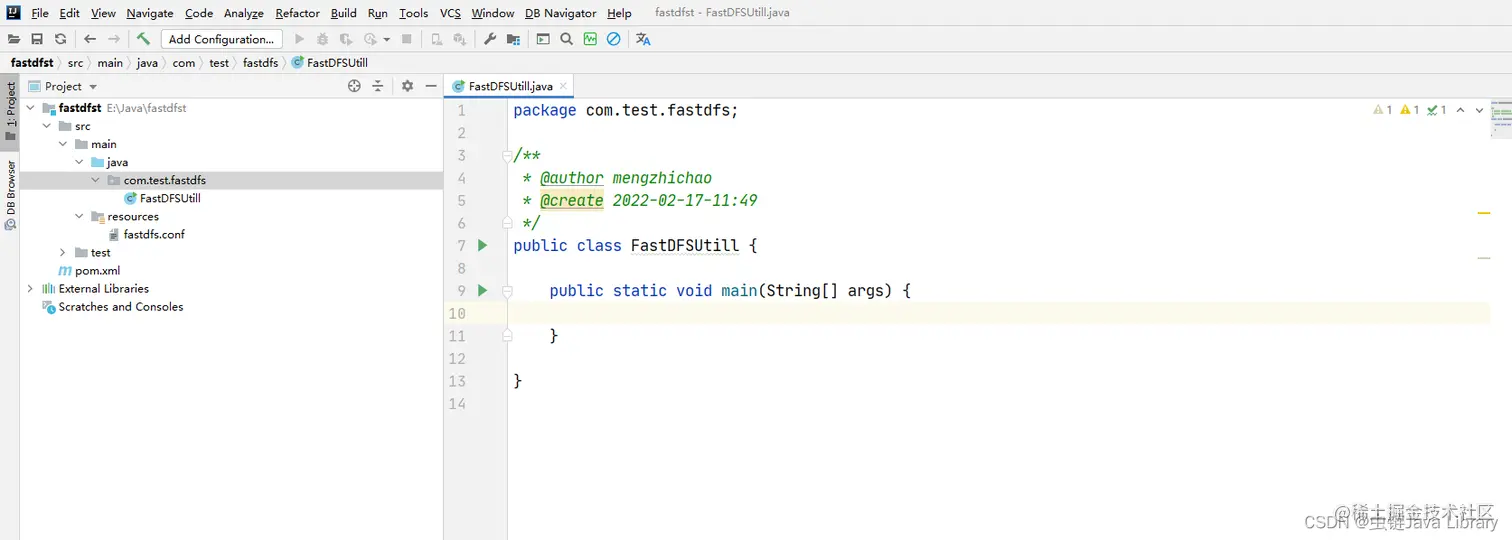1512x540 pixels.
Task: Collapse the src folder chevron
Action: [47, 126]
